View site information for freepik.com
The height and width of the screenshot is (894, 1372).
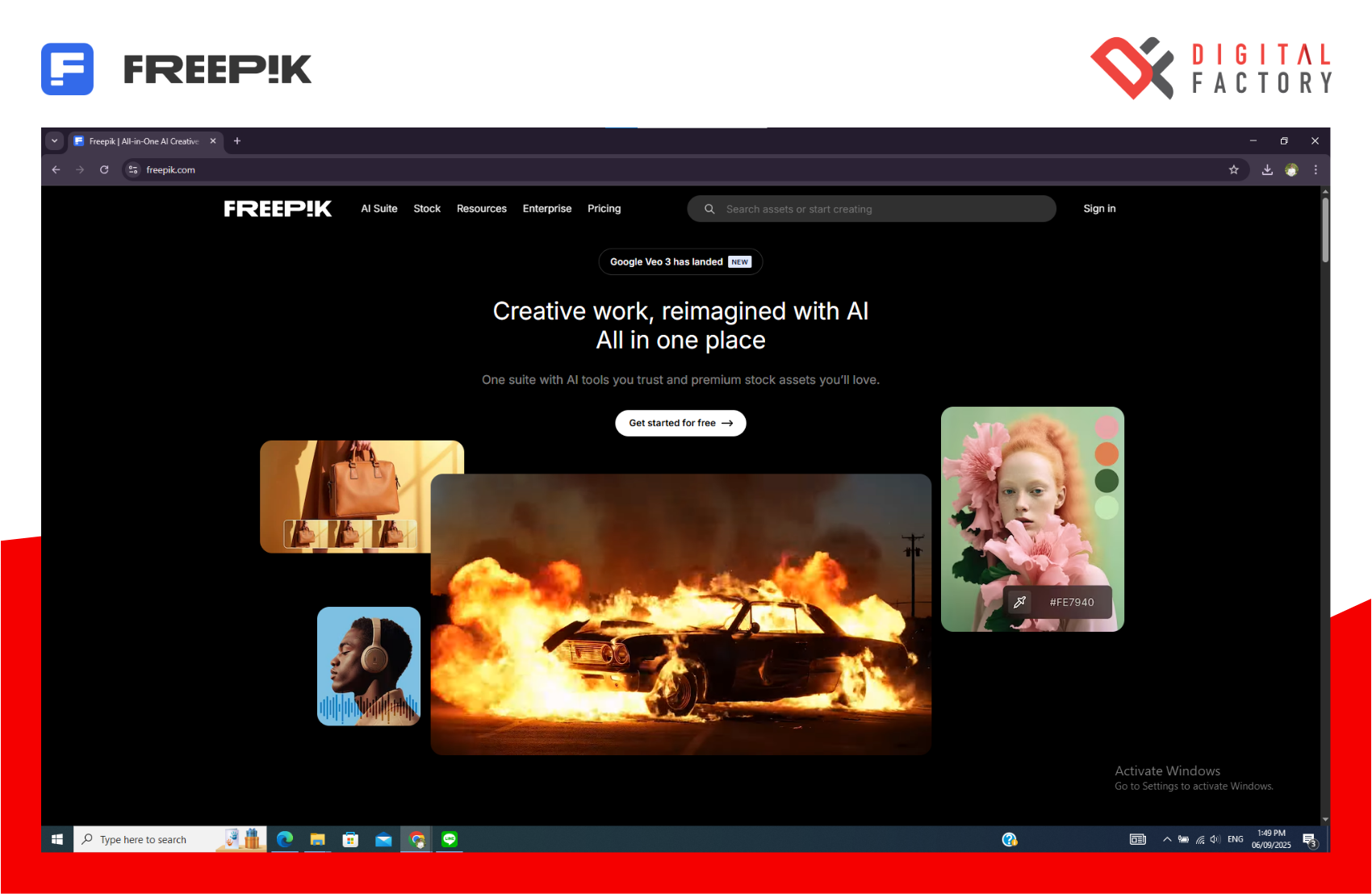point(133,170)
